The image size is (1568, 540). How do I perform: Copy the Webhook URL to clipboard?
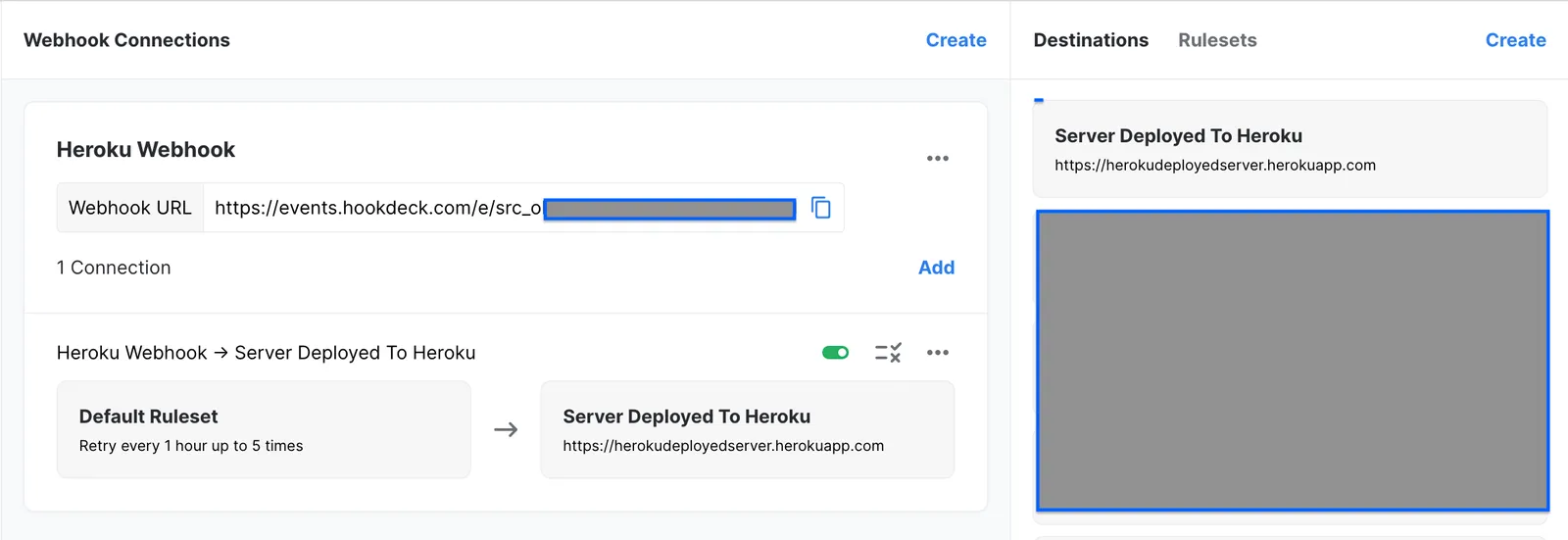[821, 208]
